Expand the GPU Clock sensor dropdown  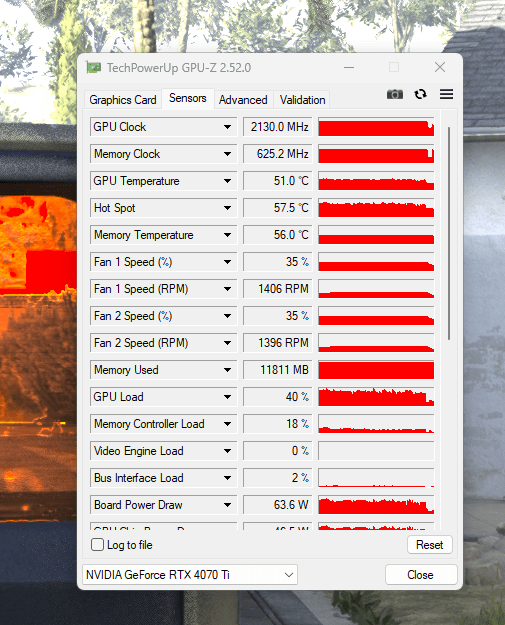coord(227,127)
